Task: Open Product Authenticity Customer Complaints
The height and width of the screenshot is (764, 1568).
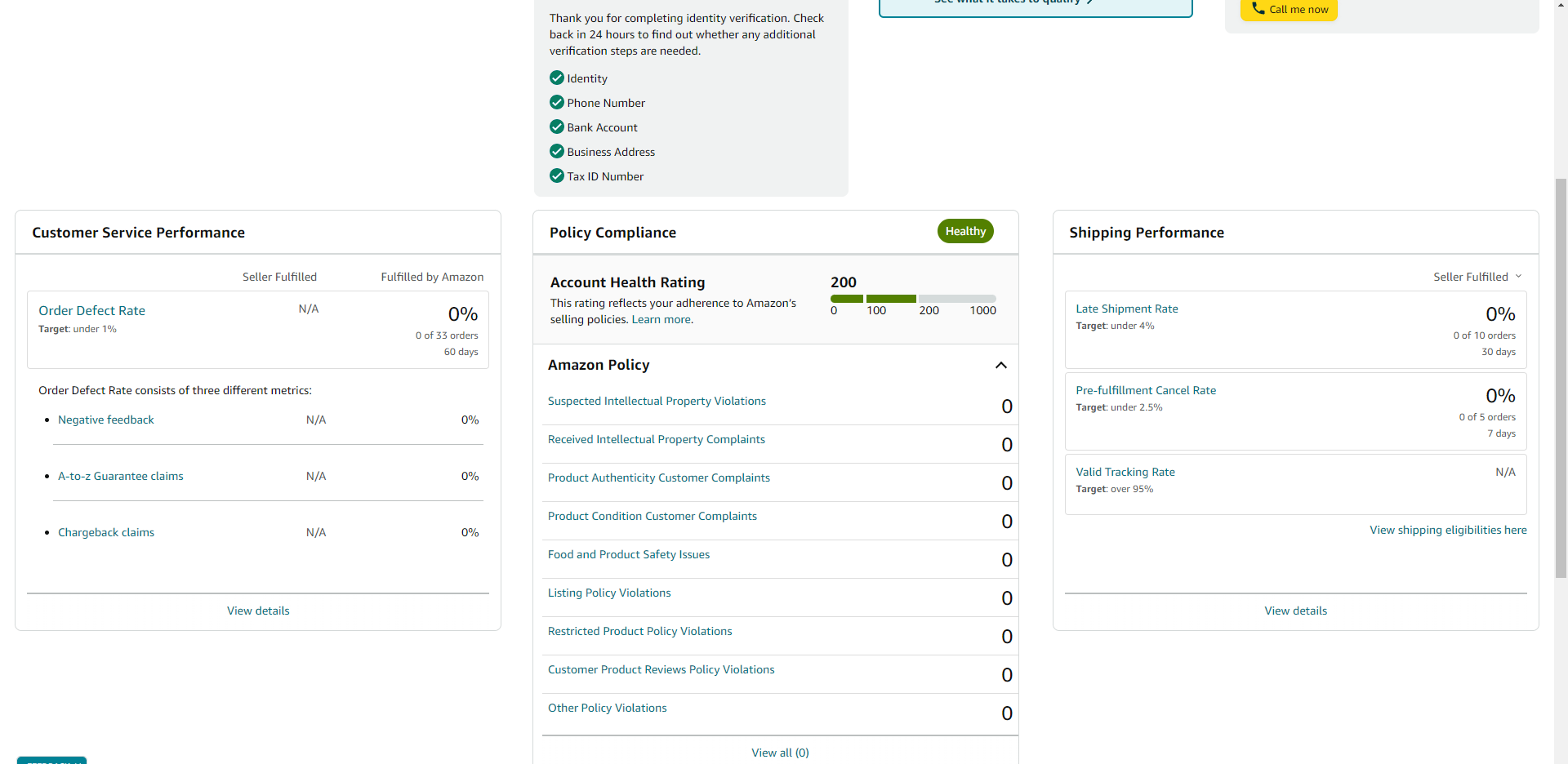Action: 659,477
